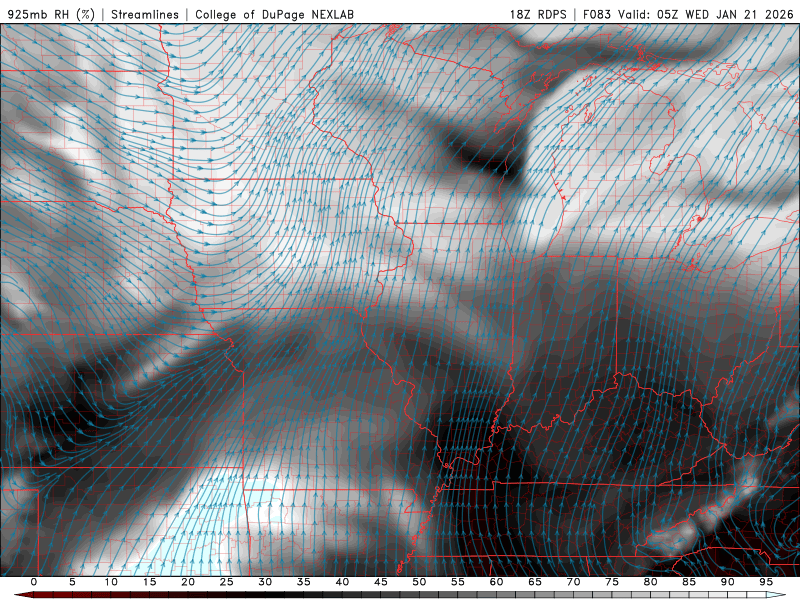Image resolution: width=800 pixels, height=600 pixels.
Task: Pick the "30" label on the scale
Action: pos(265,582)
